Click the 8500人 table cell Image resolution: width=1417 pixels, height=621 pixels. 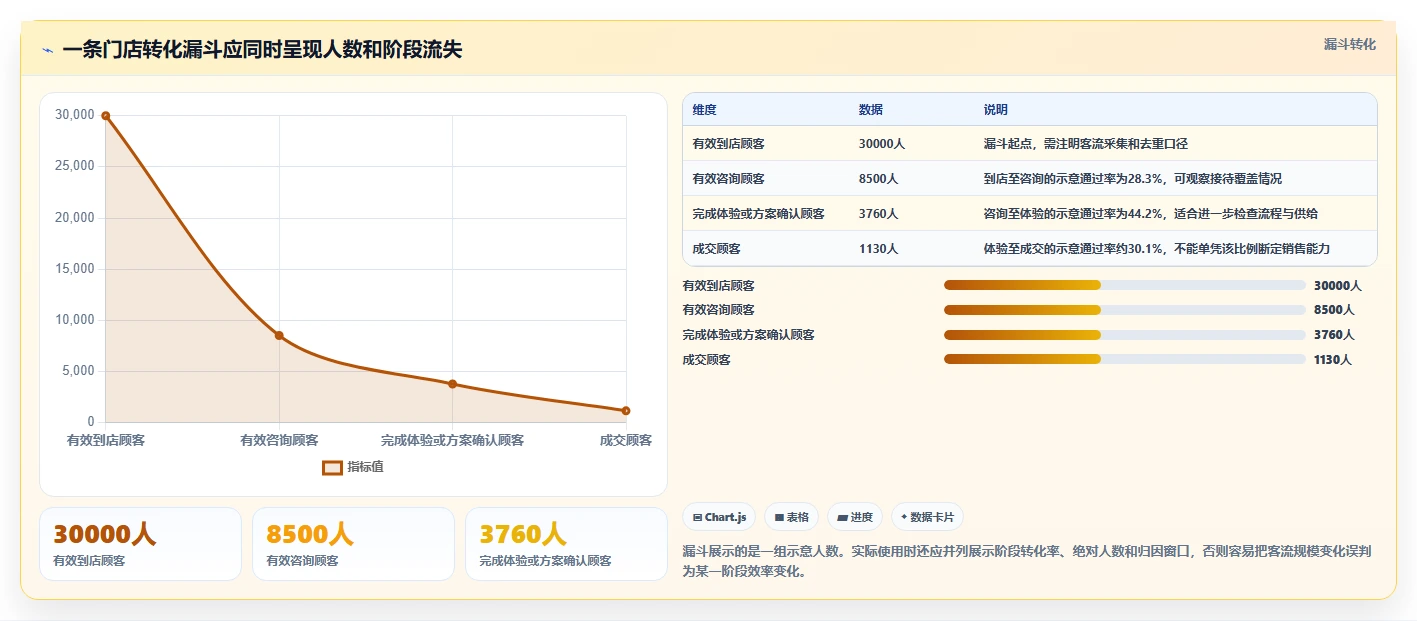point(911,179)
